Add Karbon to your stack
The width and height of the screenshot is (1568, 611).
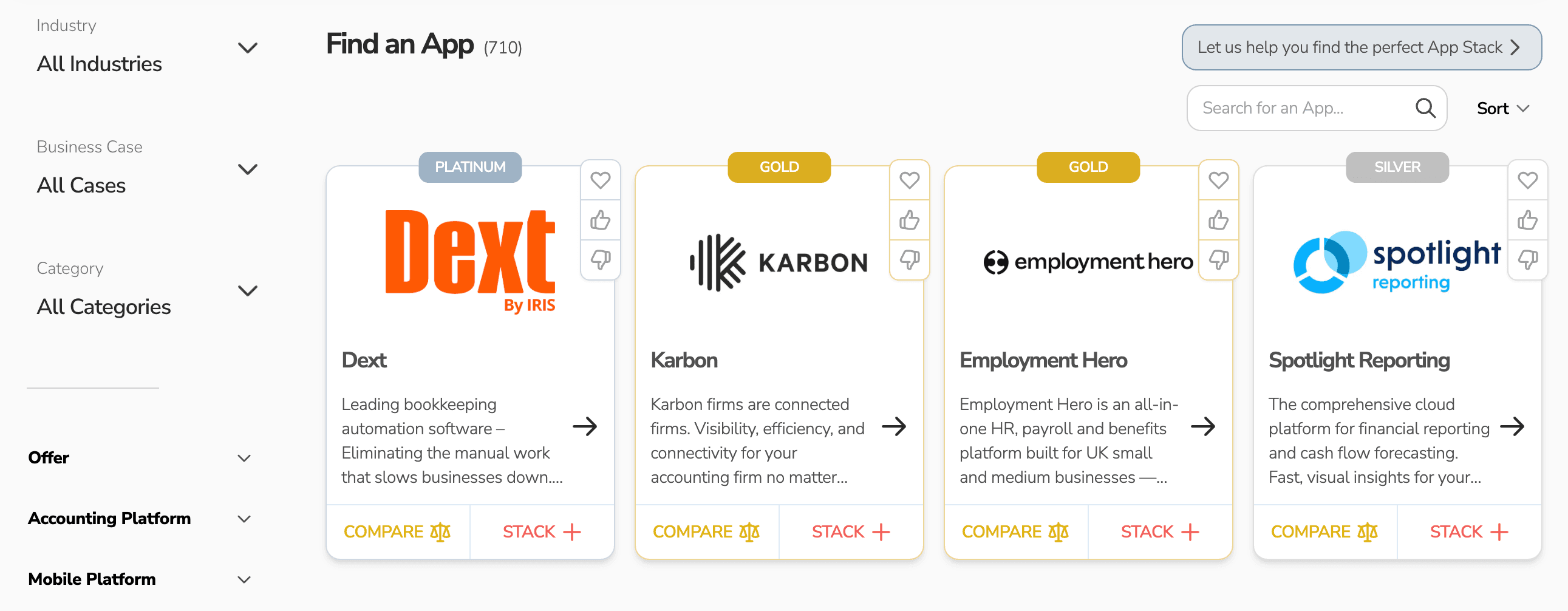pyautogui.click(x=850, y=531)
